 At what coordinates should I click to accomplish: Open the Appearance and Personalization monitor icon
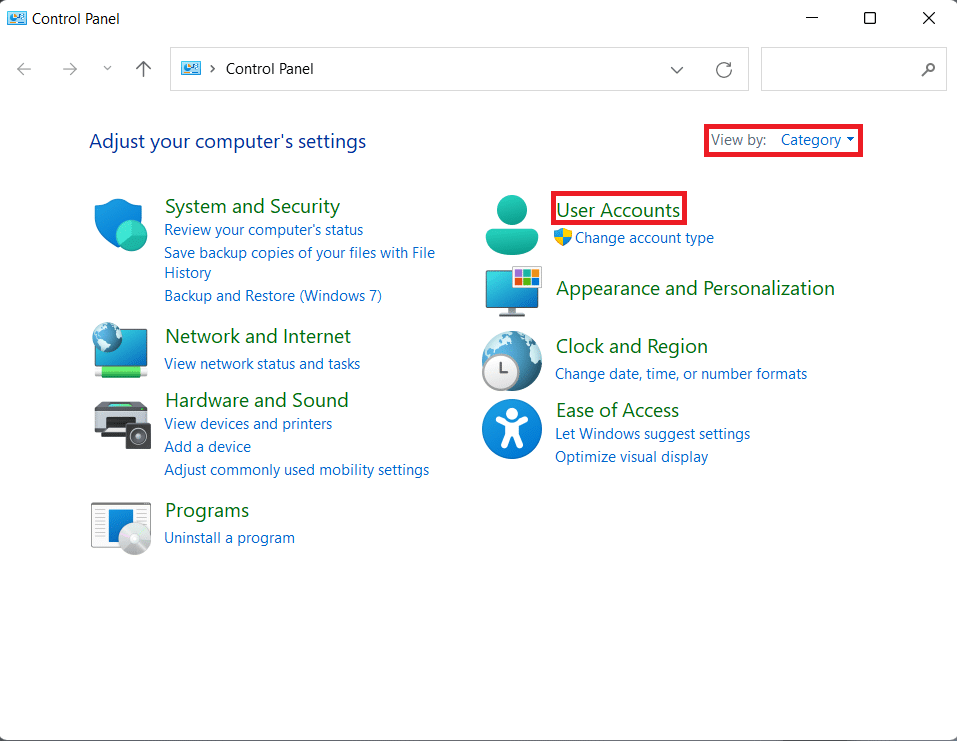coord(512,289)
